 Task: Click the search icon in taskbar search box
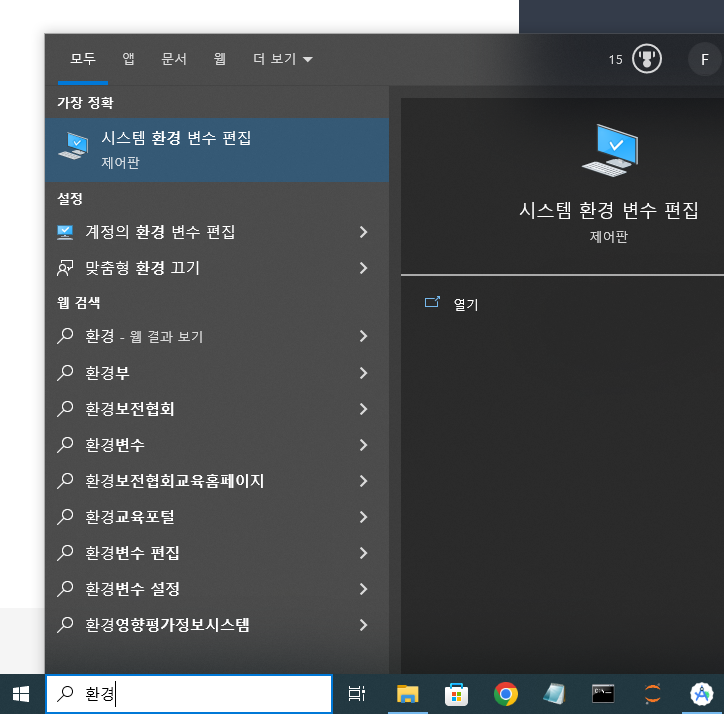pos(65,694)
